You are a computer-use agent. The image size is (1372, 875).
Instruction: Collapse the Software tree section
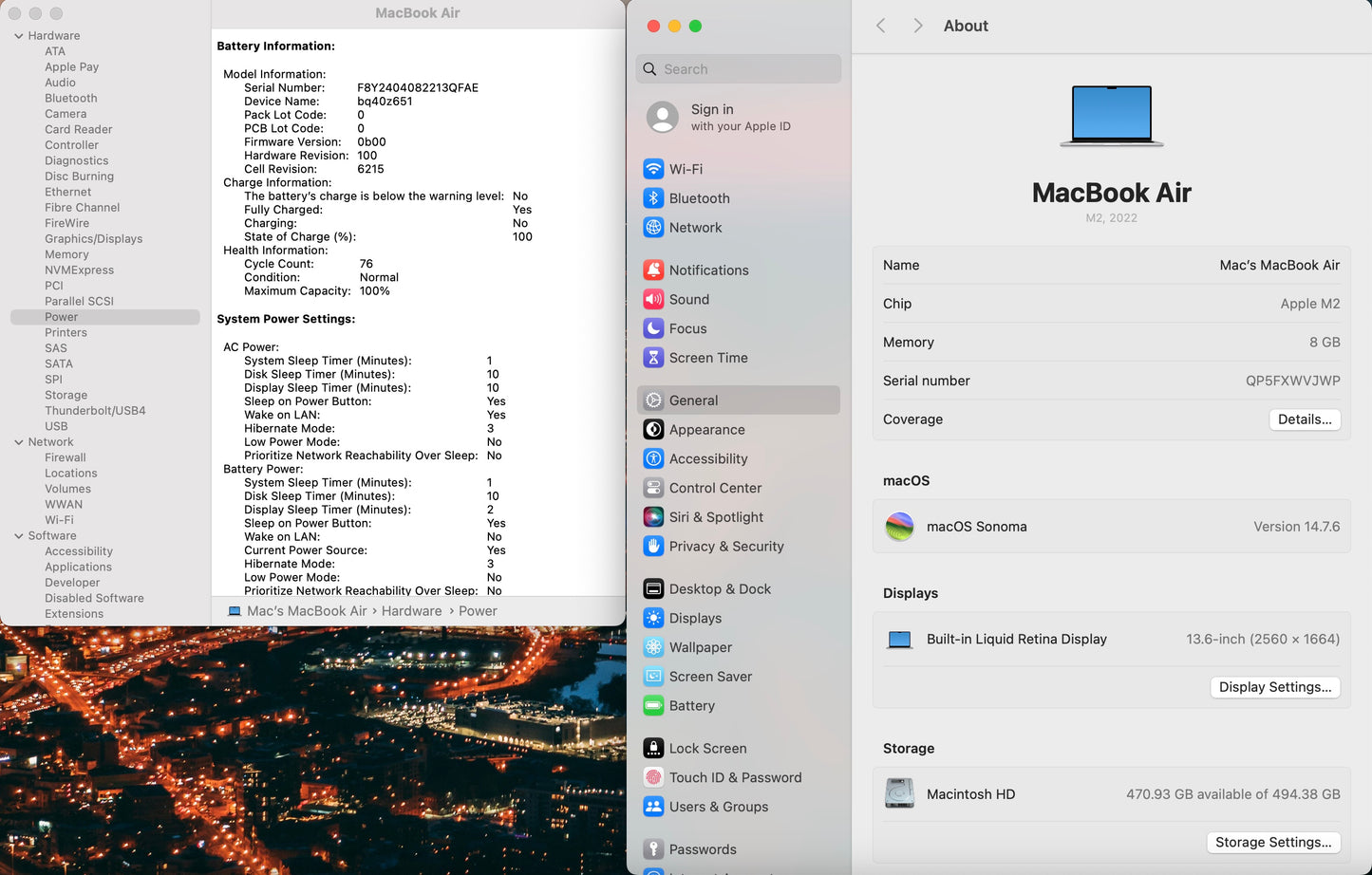coord(18,536)
